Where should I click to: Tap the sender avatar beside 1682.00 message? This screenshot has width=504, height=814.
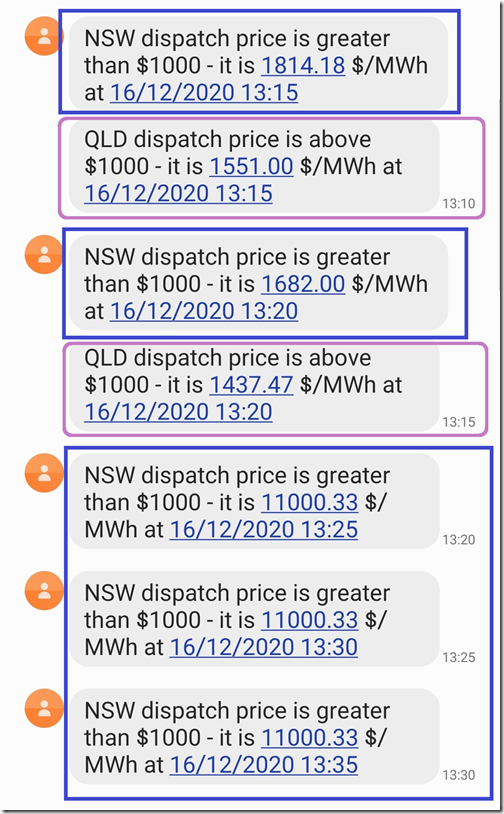point(44,254)
